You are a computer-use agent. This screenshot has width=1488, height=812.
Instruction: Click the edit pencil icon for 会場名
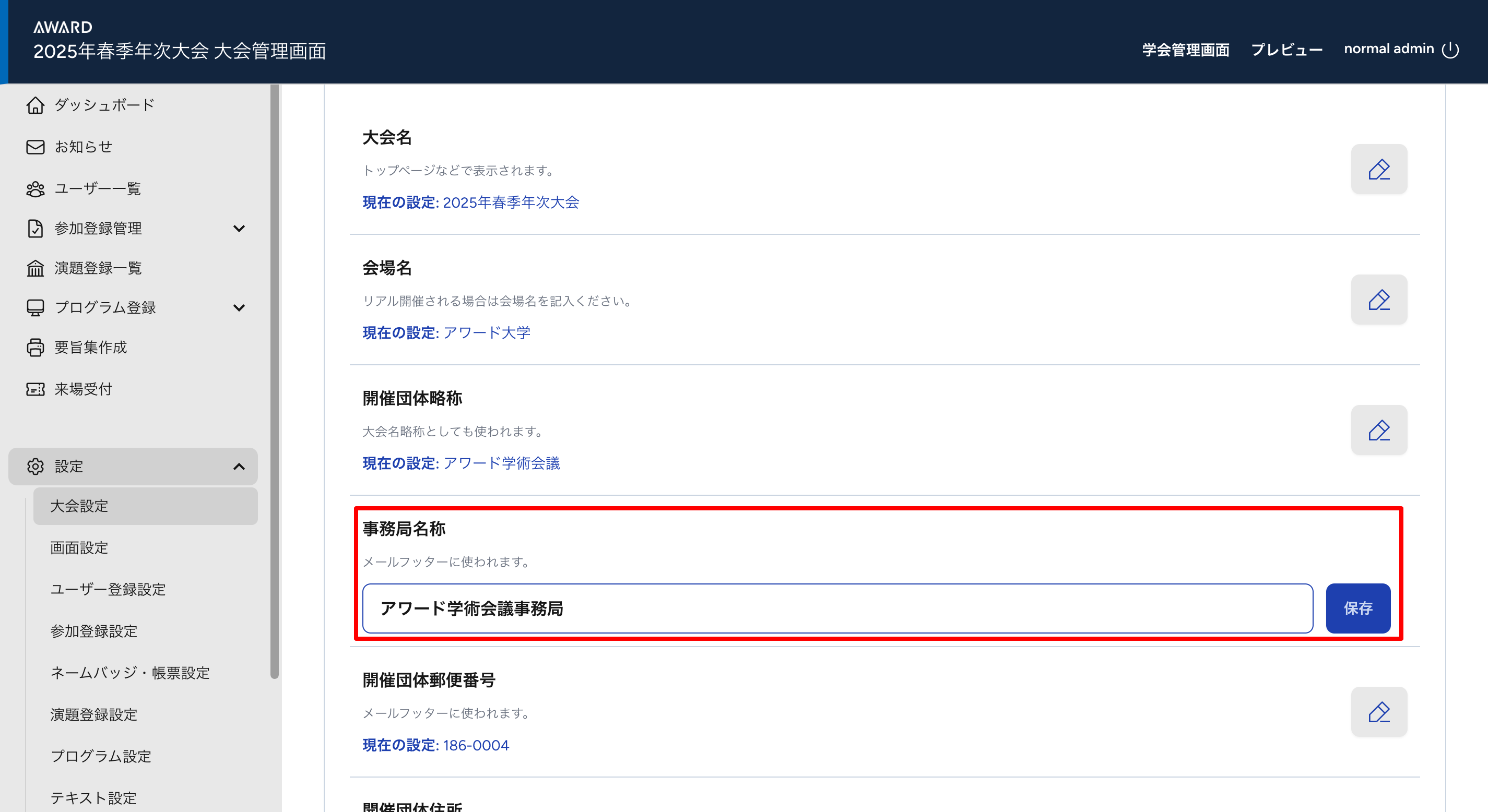1378,300
